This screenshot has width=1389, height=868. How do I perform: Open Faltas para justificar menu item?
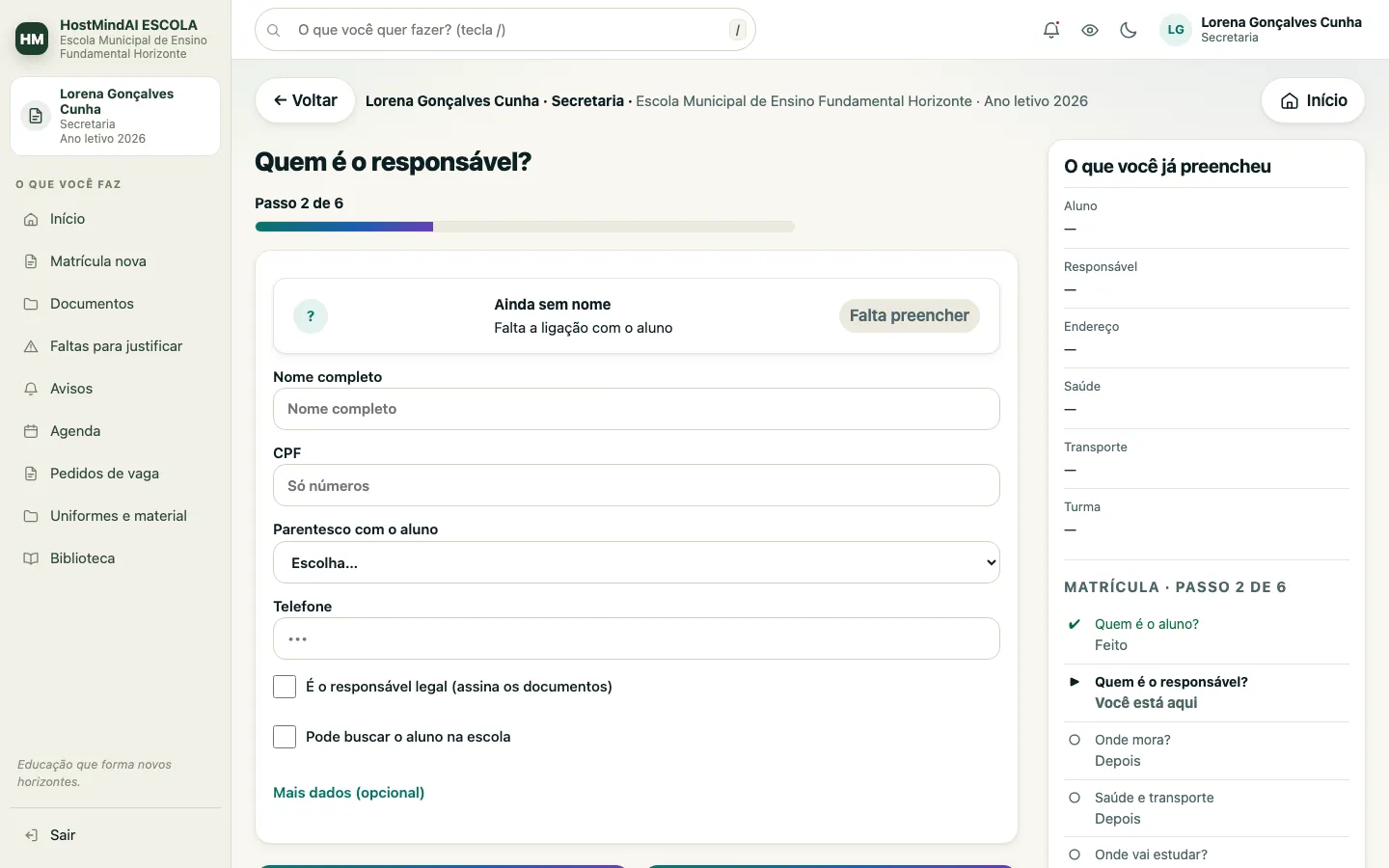click(116, 346)
